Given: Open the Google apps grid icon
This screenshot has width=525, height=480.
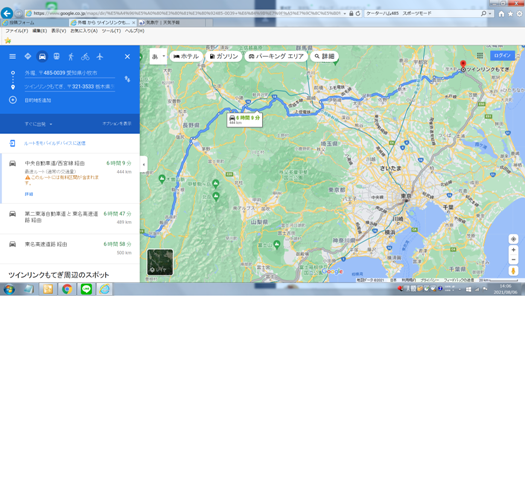Looking at the screenshot, I should click(480, 56).
